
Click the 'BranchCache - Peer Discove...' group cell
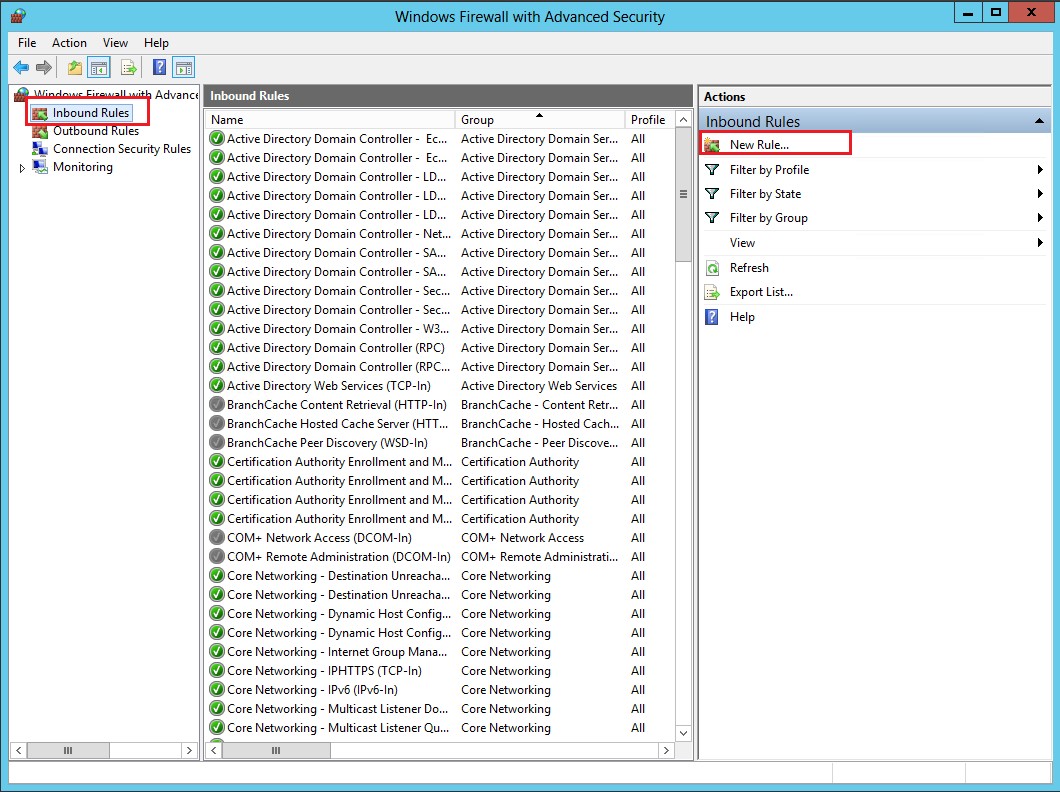pos(539,443)
